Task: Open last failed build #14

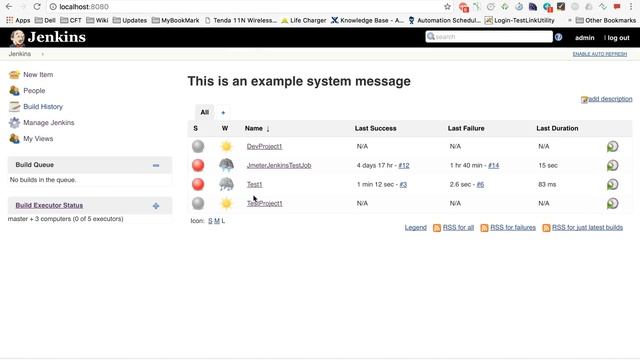Action: tap(493, 165)
